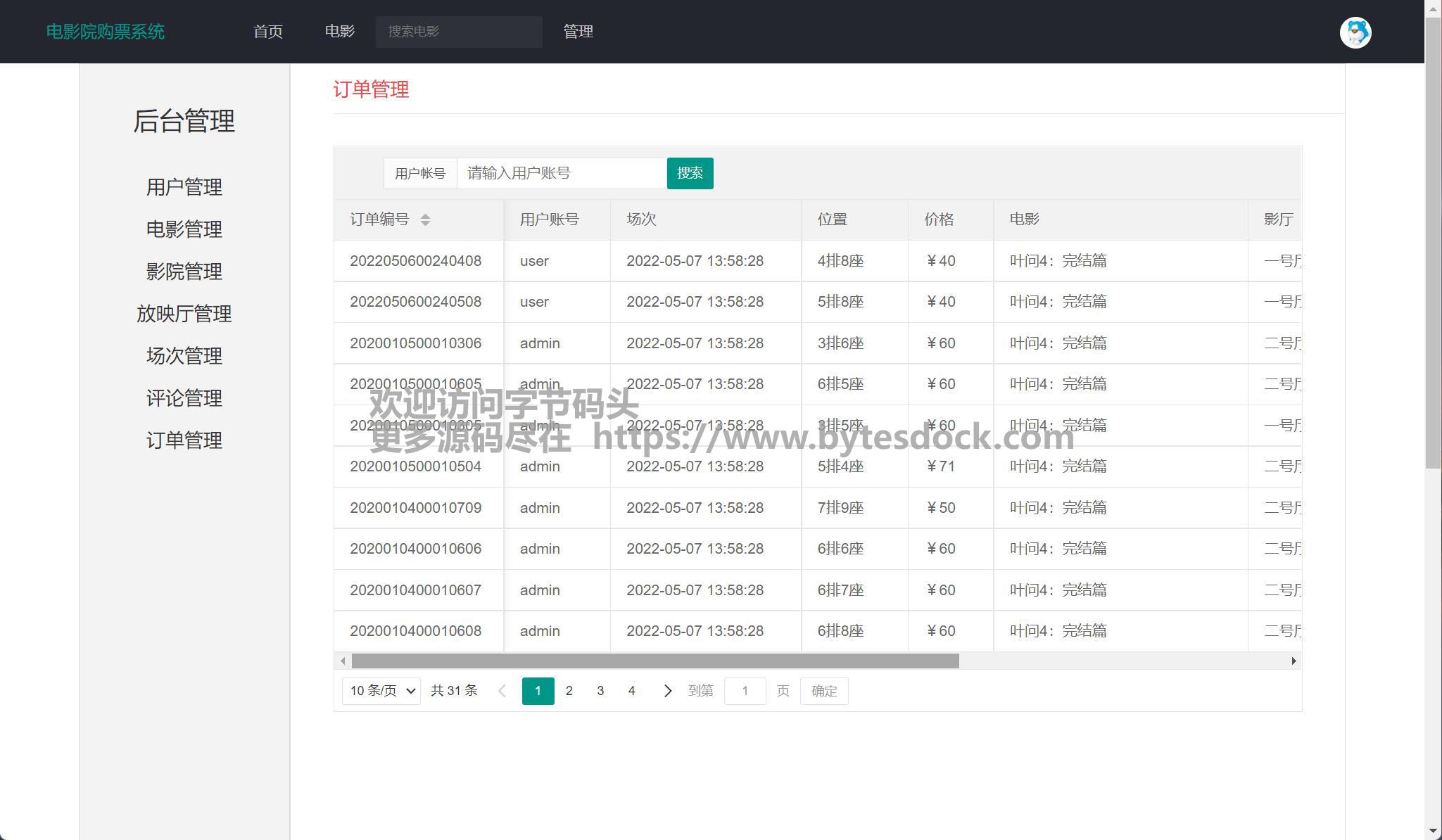This screenshot has height=840, width=1442.
Task: Click the user avatar icon
Action: tap(1355, 32)
